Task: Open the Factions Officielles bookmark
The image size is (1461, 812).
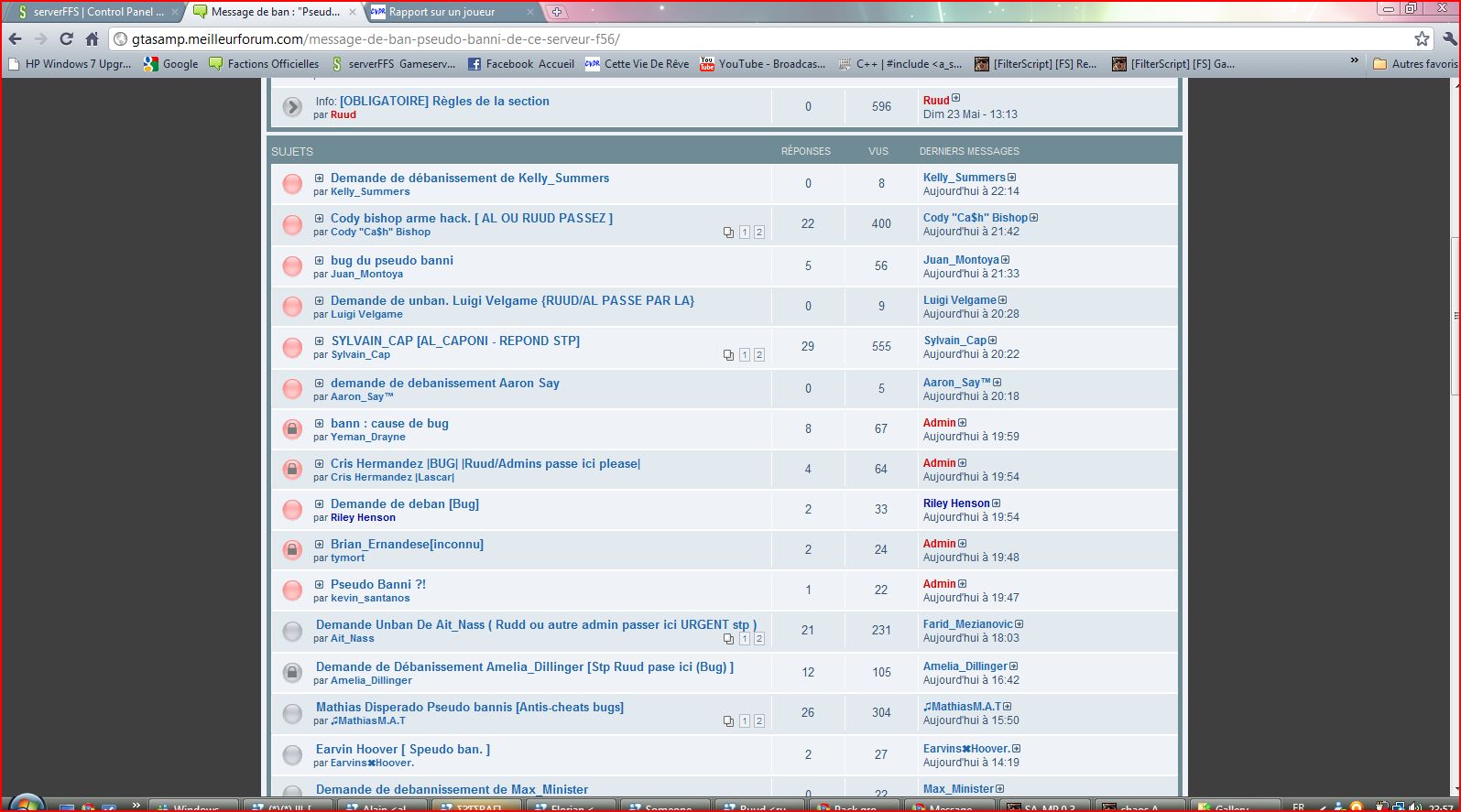Action: pos(264,64)
